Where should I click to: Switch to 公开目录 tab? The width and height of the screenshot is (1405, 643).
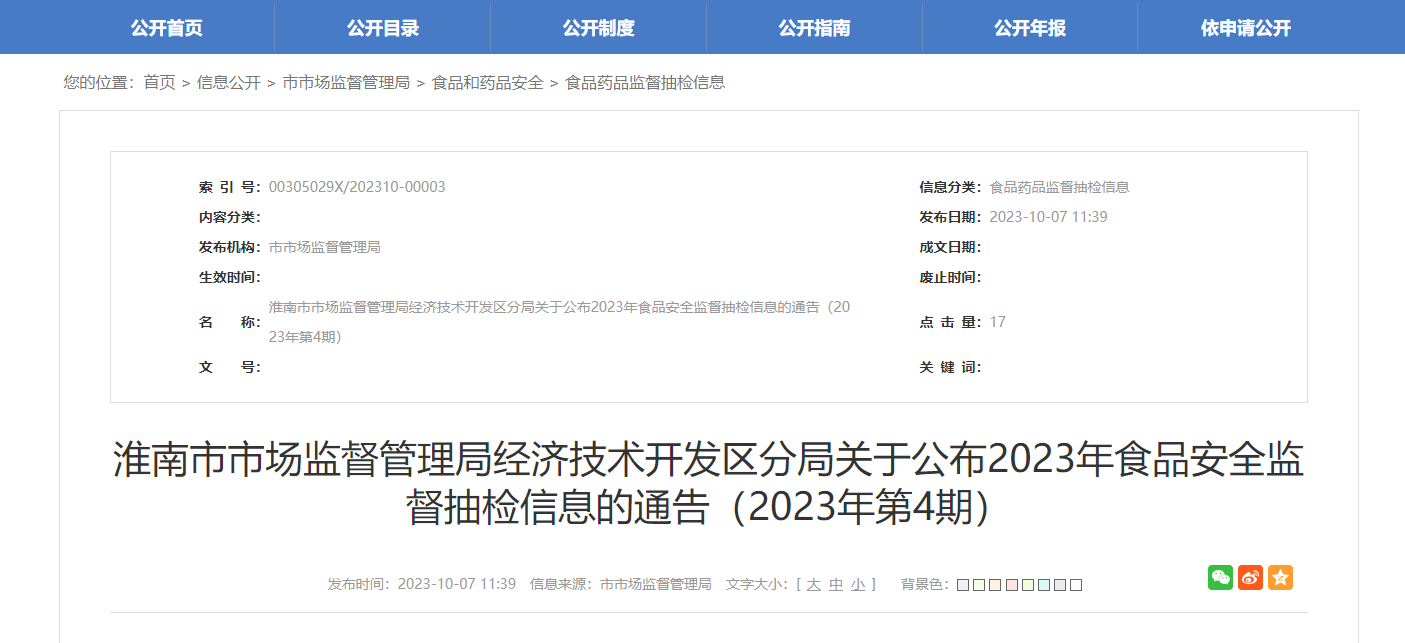pyautogui.click(x=382, y=28)
